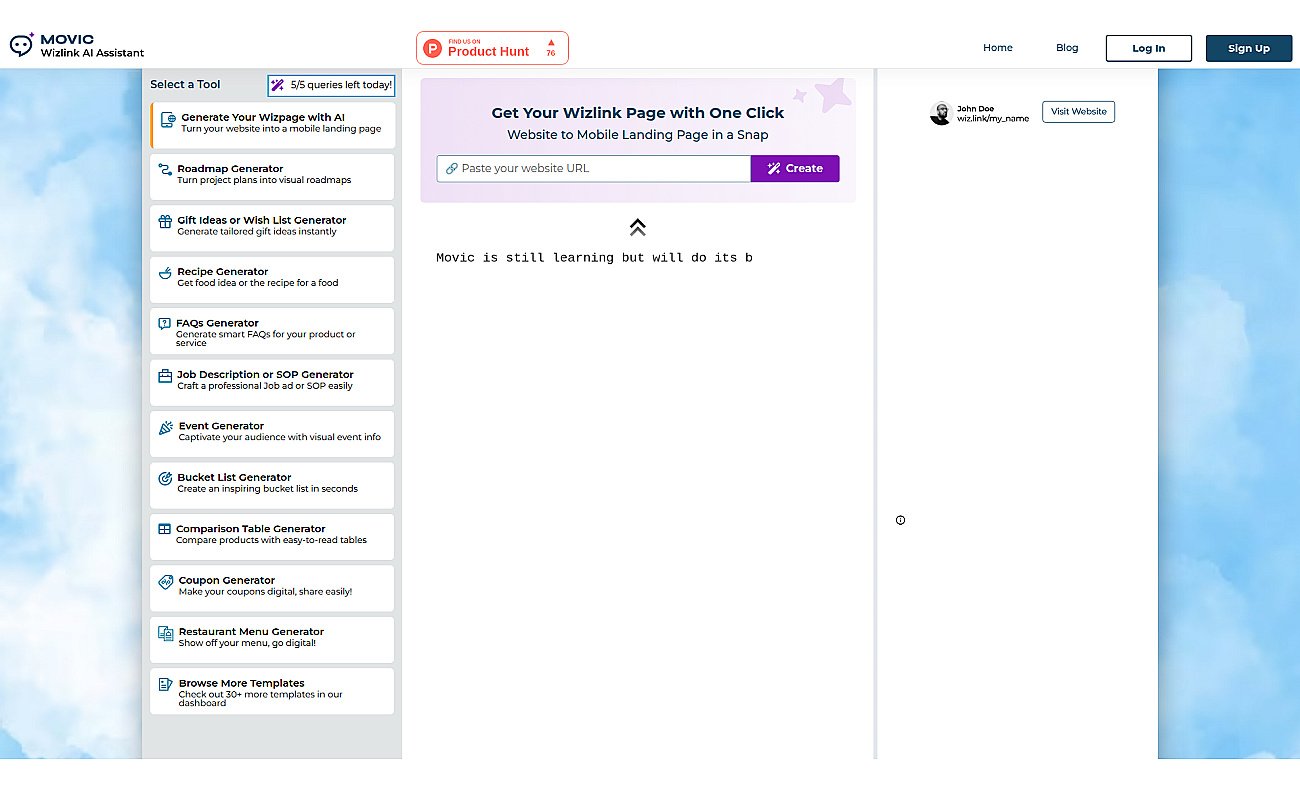Click "Website to Mobile Landing Page in a Snap"
The width and height of the screenshot is (1300, 788).
coord(638,135)
